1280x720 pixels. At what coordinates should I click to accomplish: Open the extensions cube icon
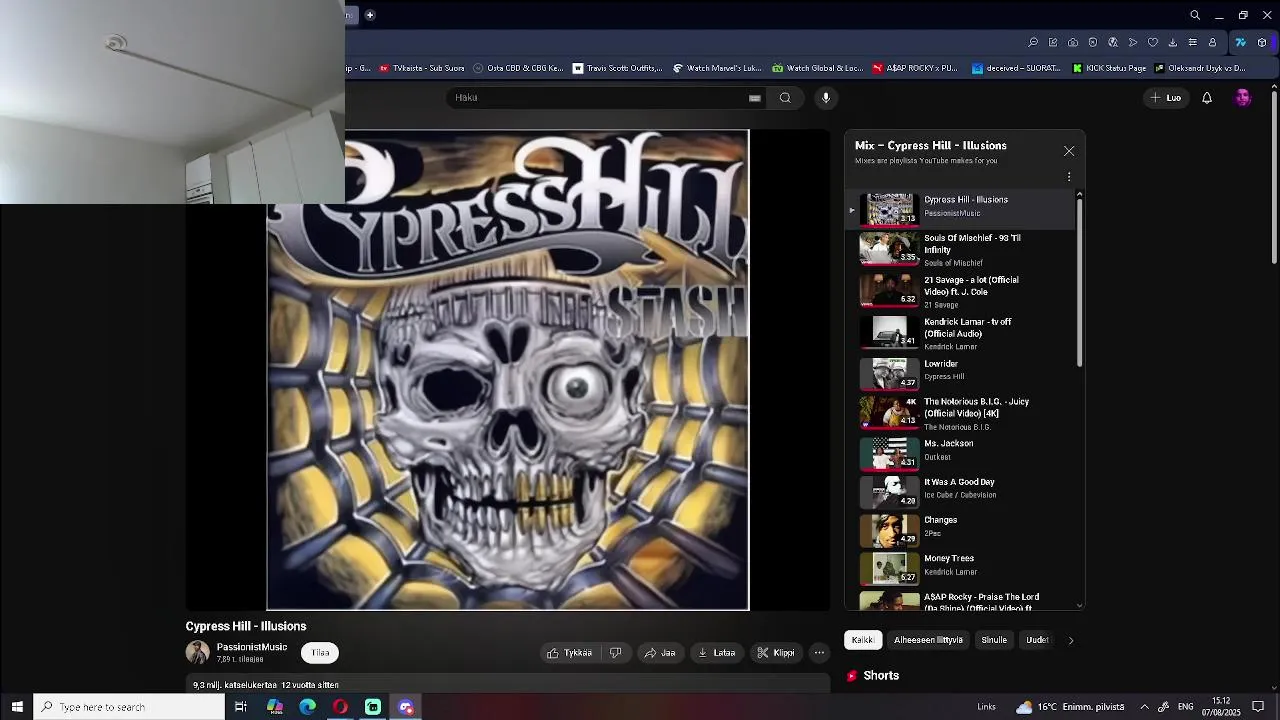click(1262, 42)
